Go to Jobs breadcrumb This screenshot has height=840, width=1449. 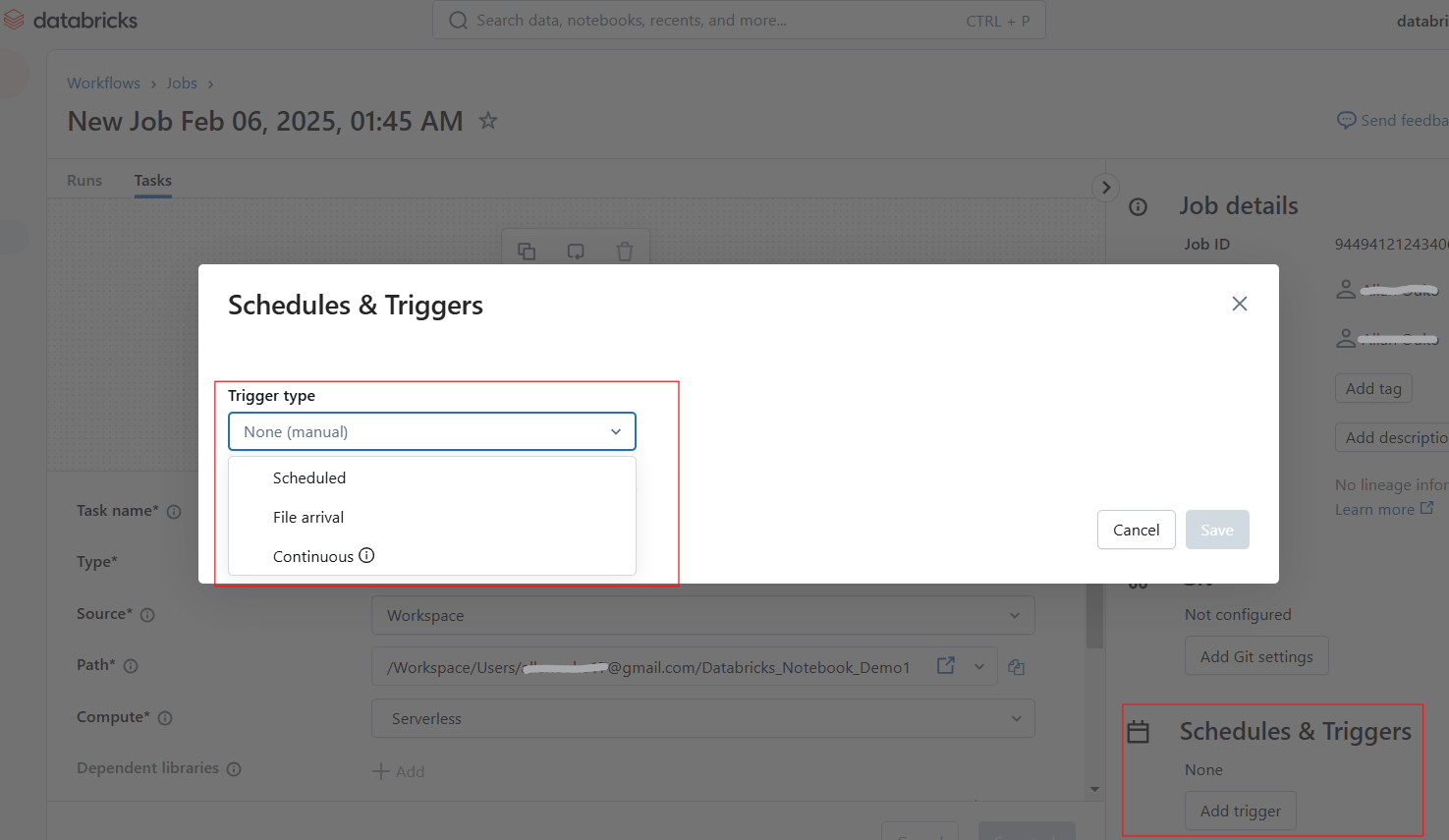coord(182,84)
